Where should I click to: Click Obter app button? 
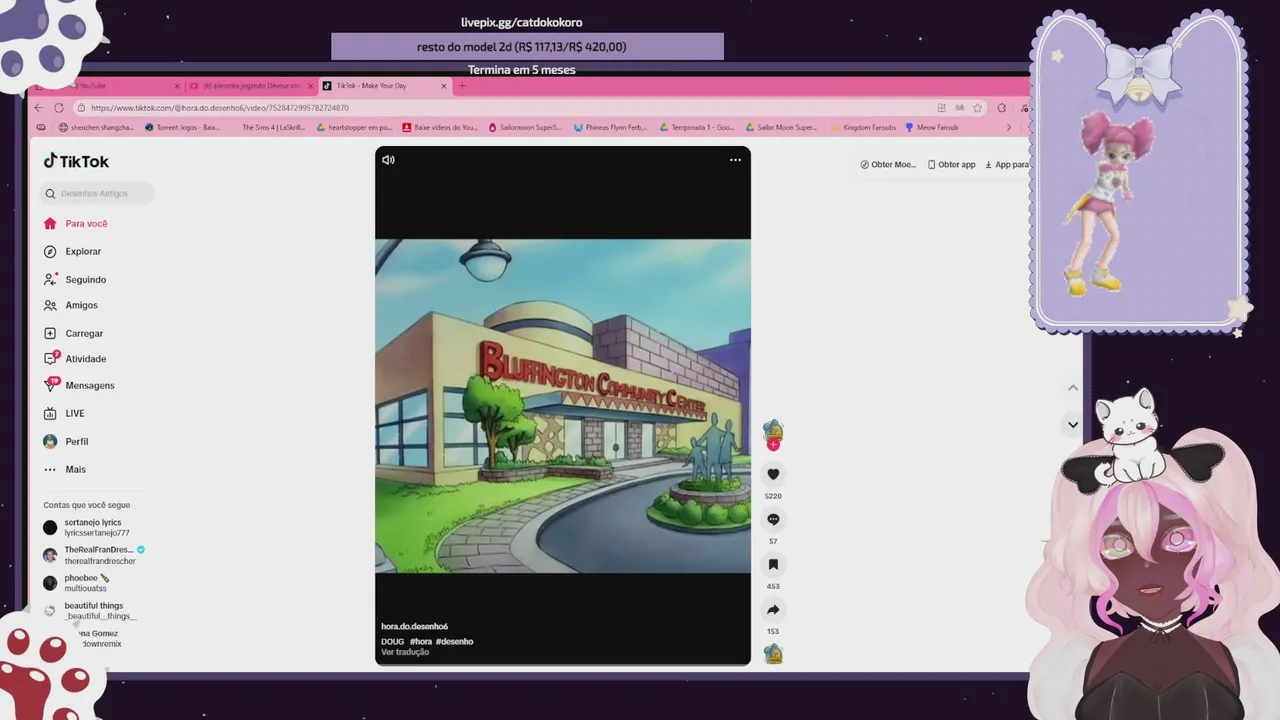coord(951,165)
